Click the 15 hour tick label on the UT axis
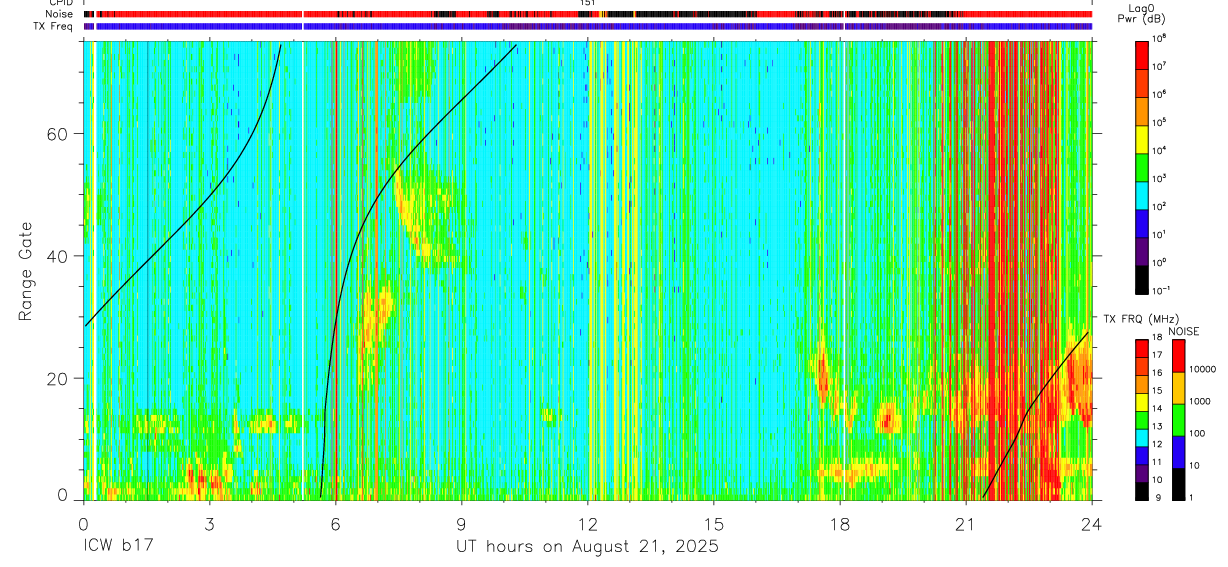 point(714,524)
